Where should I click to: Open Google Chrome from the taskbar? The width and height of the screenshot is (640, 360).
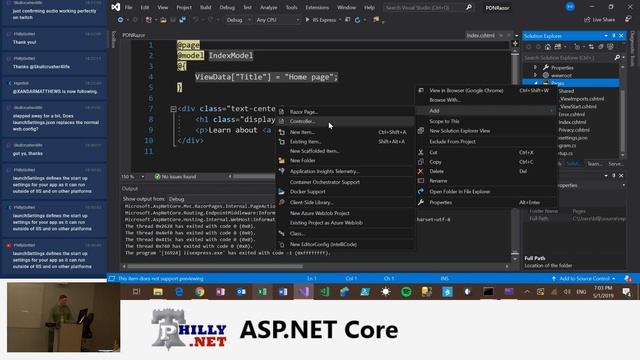pos(200,292)
